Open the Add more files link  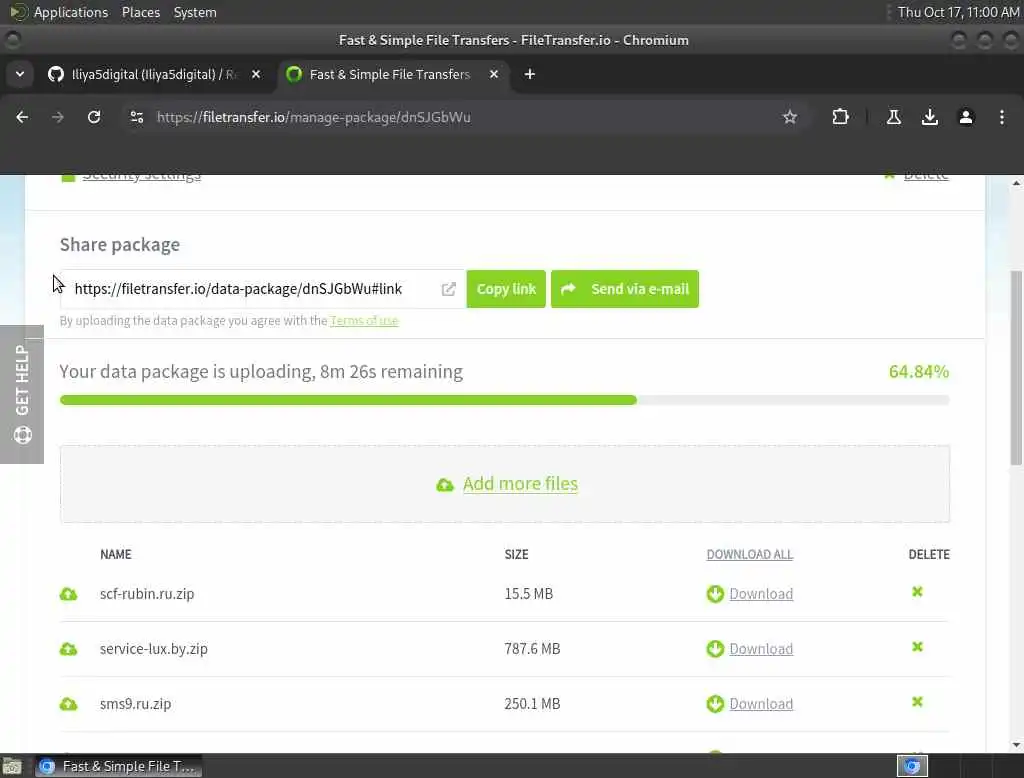(520, 484)
